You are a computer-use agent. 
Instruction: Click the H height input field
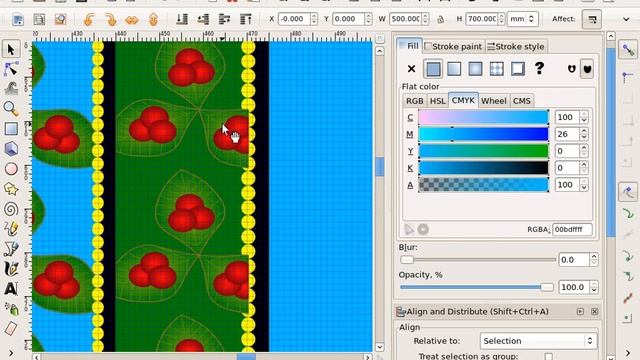coord(482,19)
